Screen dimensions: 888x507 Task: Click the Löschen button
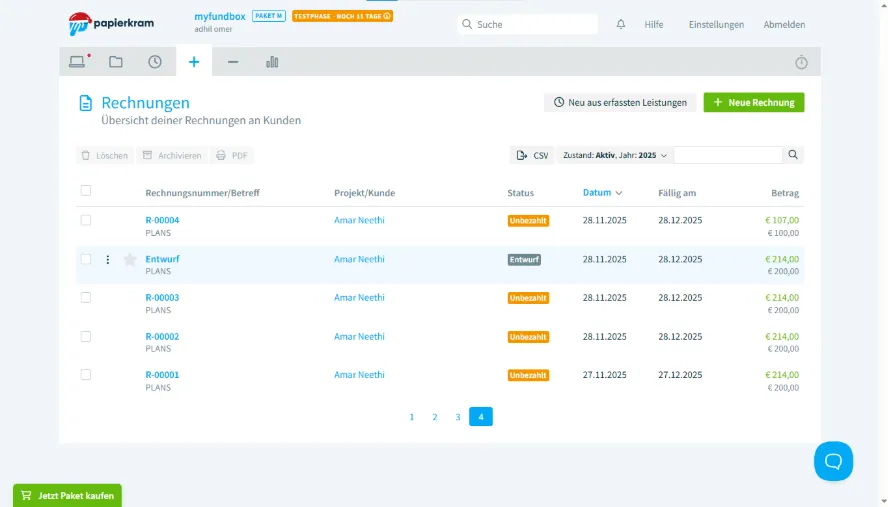coord(105,155)
